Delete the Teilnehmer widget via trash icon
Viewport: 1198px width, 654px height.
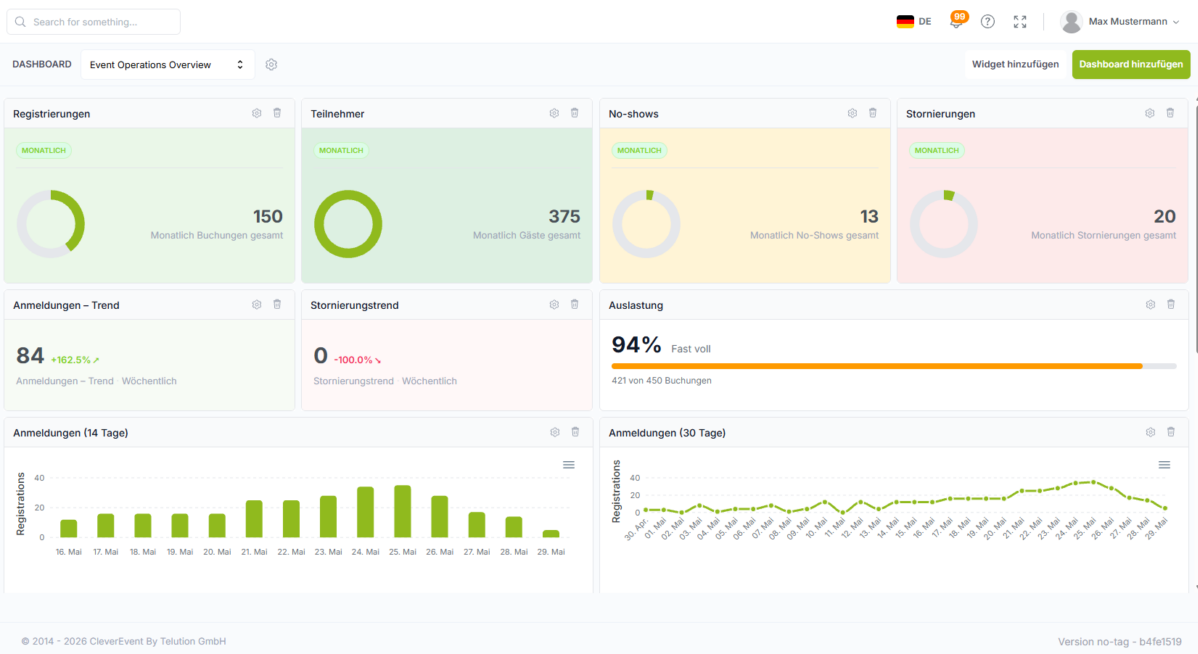coord(575,113)
